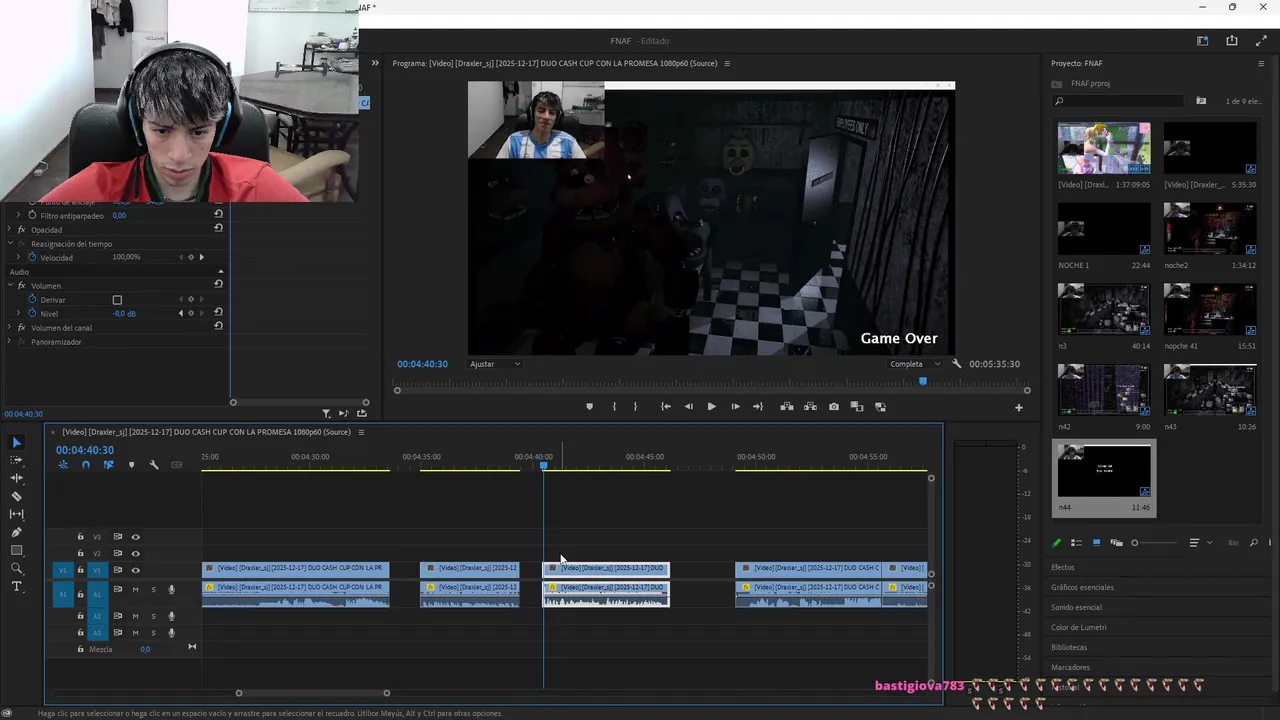Open the Ajustar zoom level dropdown
The image size is (1280, 720).
(x=495, y=364)
